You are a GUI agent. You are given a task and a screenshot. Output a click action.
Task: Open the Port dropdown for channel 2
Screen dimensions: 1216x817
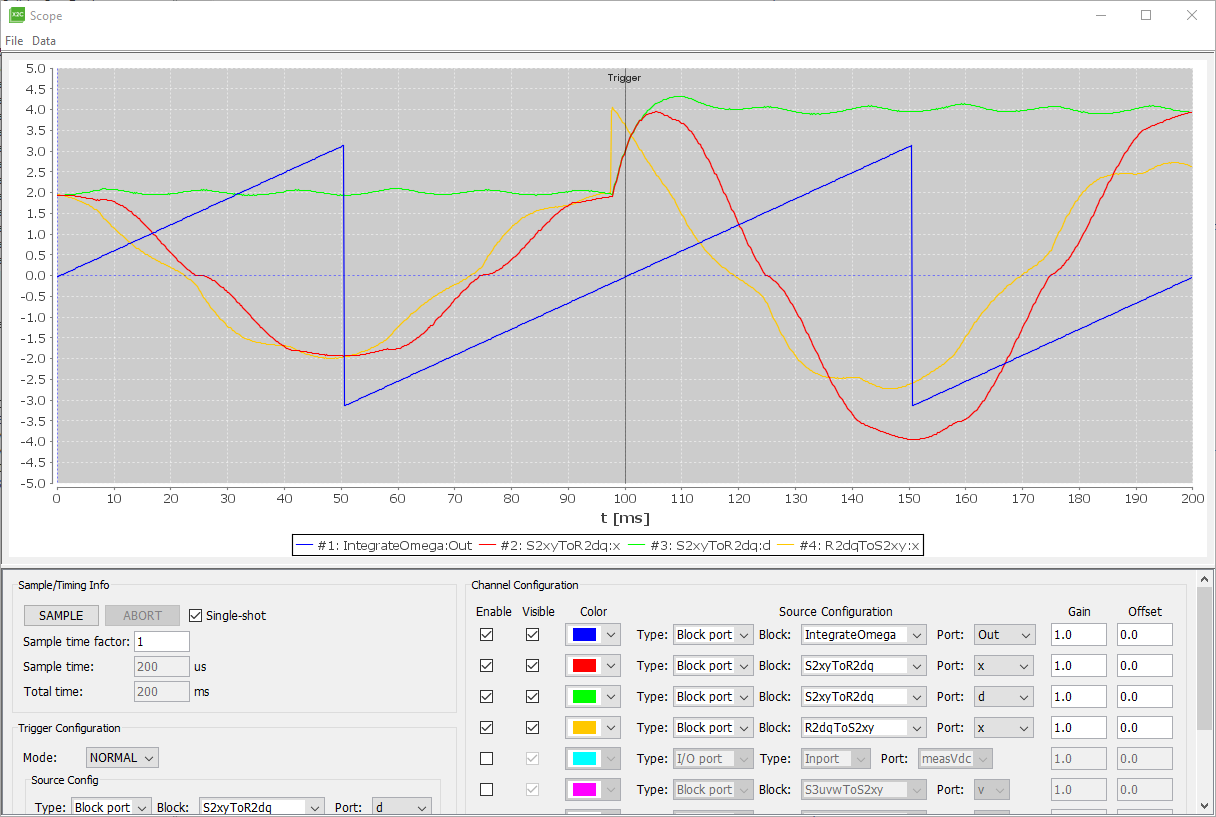[x=1003, y=665]
